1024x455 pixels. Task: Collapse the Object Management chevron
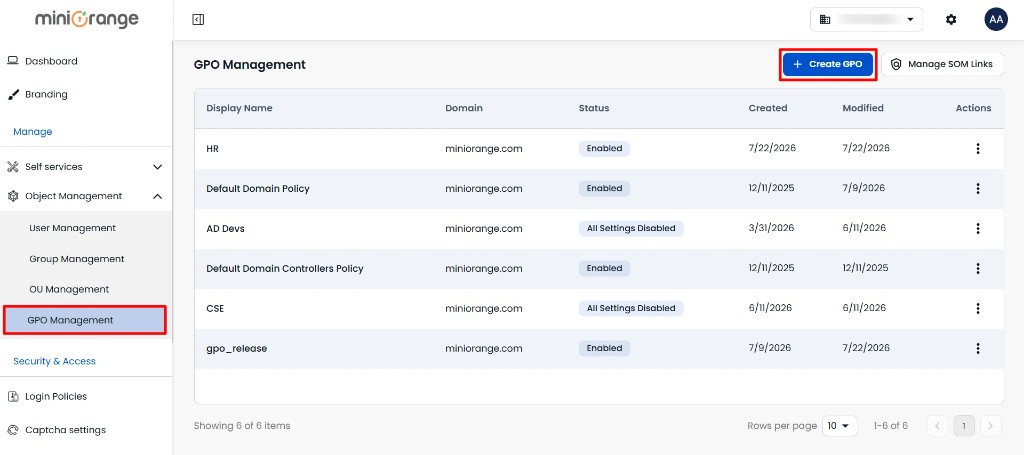click(x=157, y=196)
